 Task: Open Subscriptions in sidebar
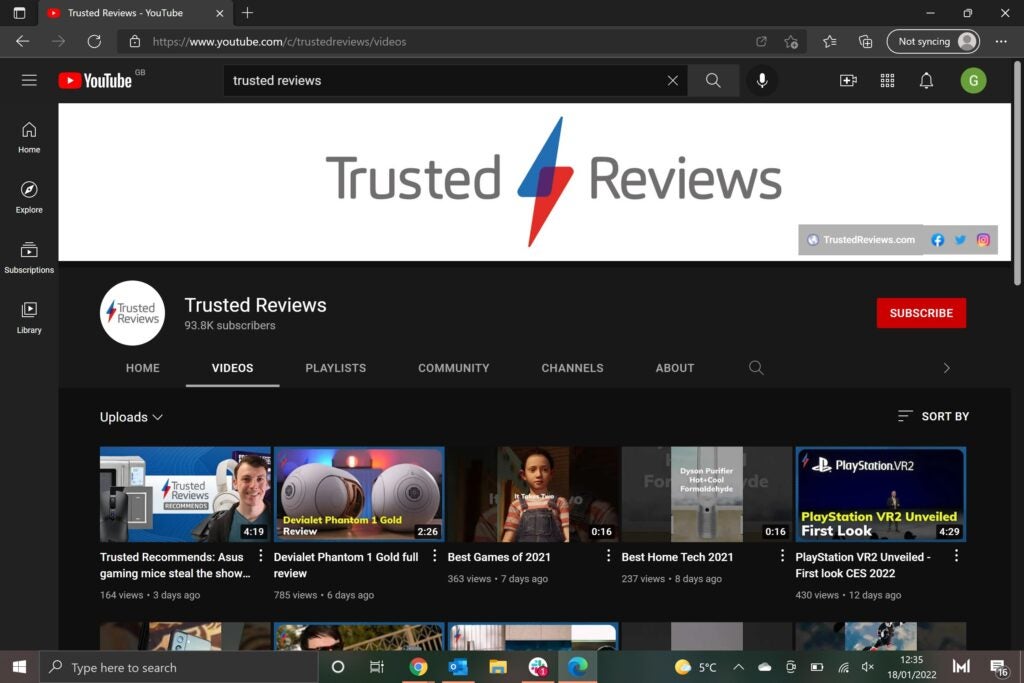(x=29, y=257)
